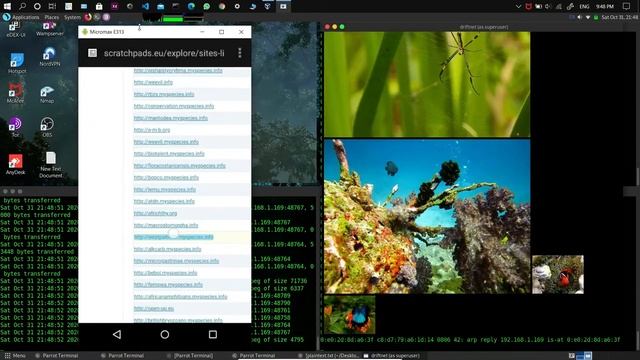
Task: Launch Firefox from Parrot top panel
Action: [88, 17]
